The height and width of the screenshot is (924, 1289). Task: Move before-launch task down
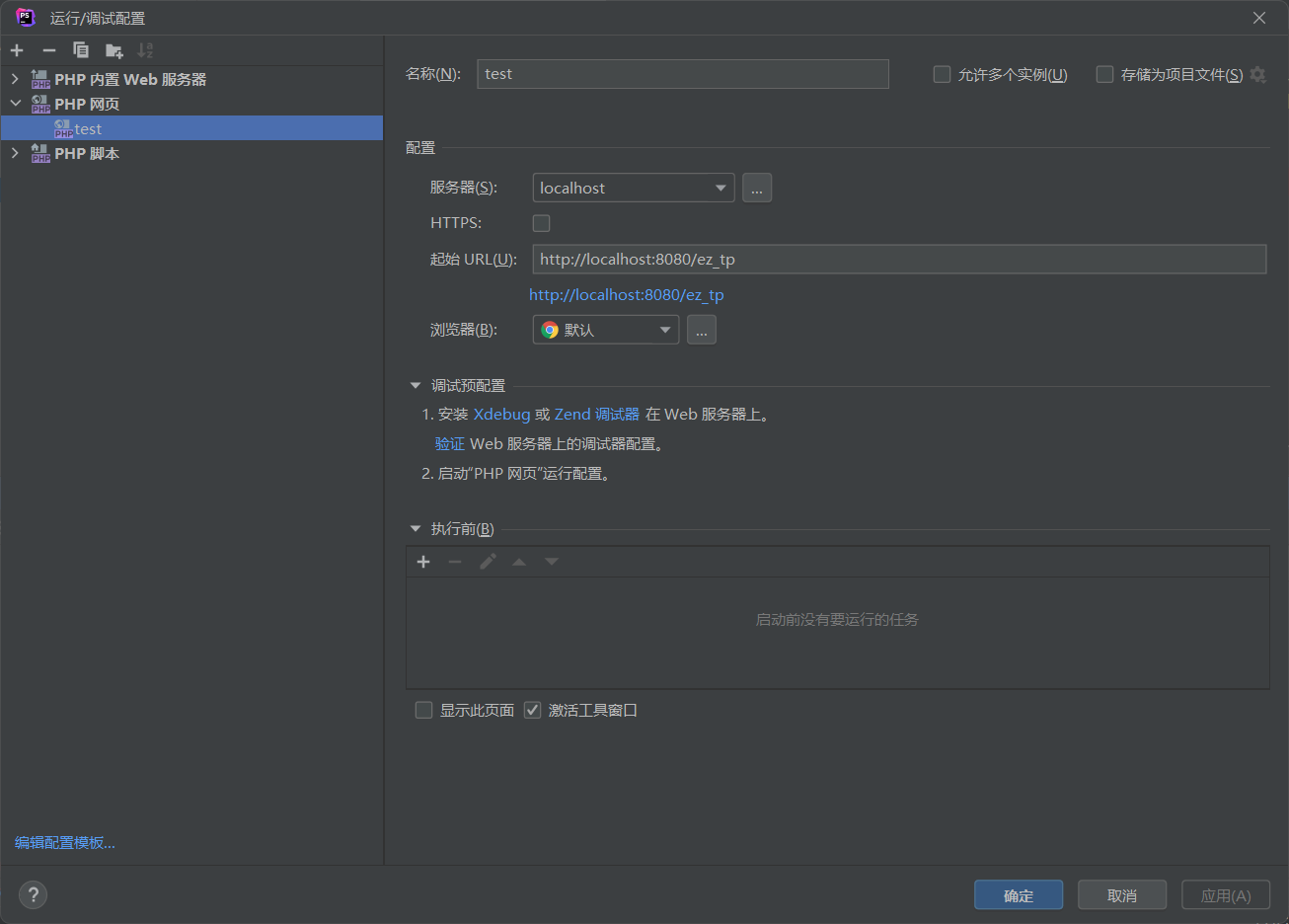[x=552, y=562]
